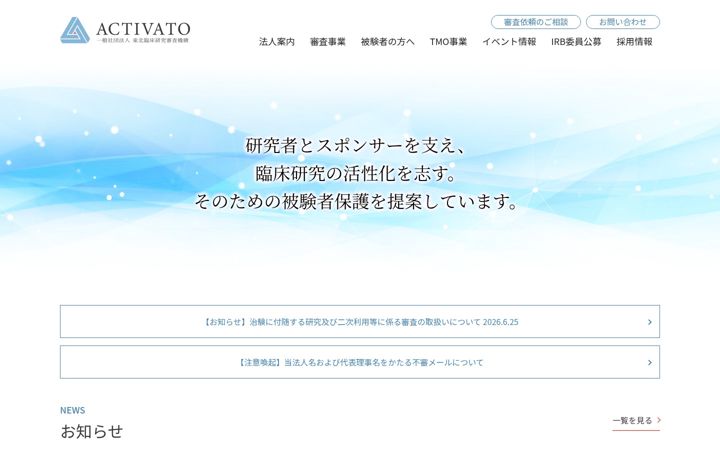Click the ACTIVATO triangle logo icon
Screen dimensions: 720x450
[x=75, y=30]
